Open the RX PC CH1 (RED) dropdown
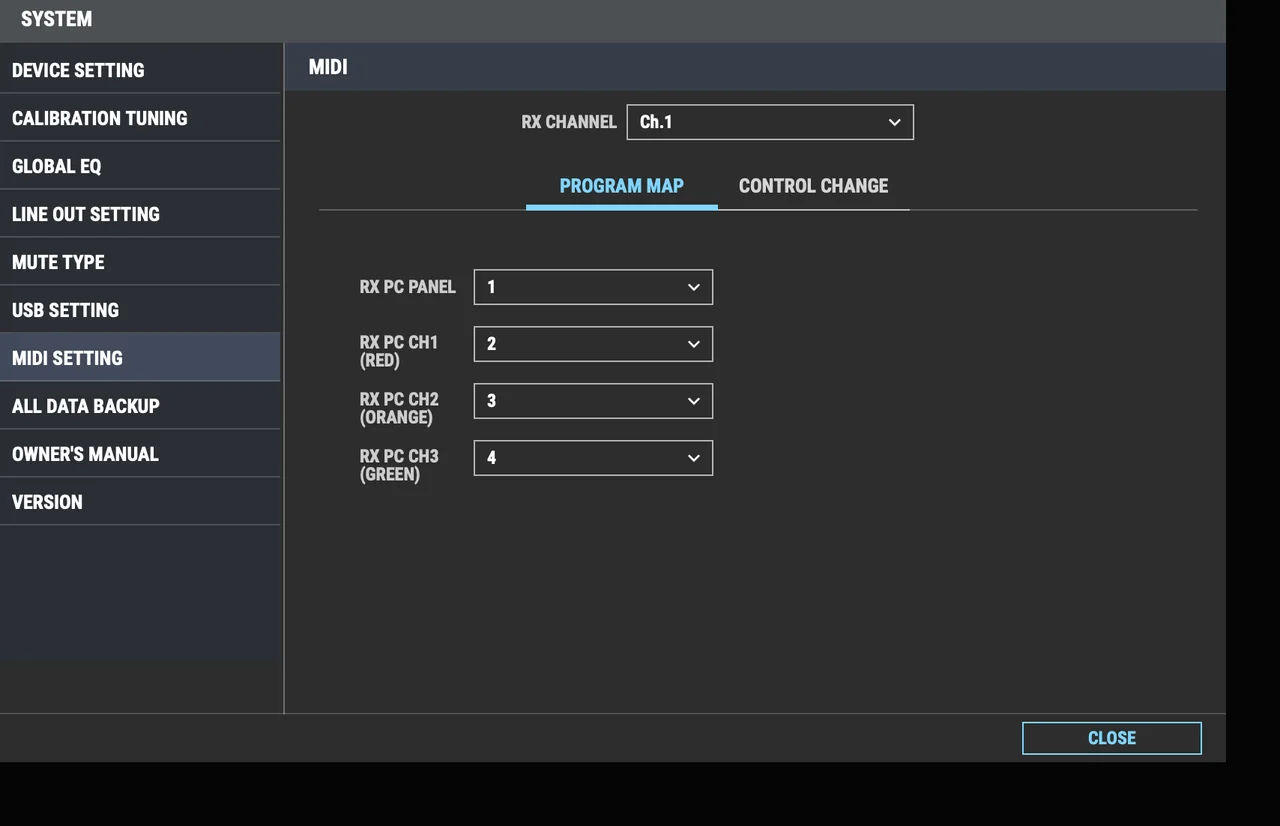The width and height of the screenshot is (1280, 826). 592,344
